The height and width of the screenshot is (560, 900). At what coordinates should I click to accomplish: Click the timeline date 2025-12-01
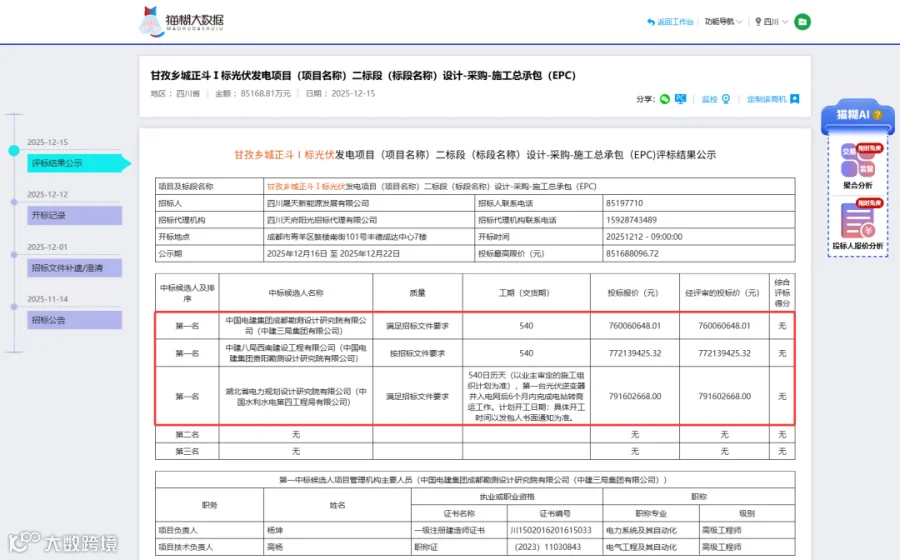(x=48, y=247)
